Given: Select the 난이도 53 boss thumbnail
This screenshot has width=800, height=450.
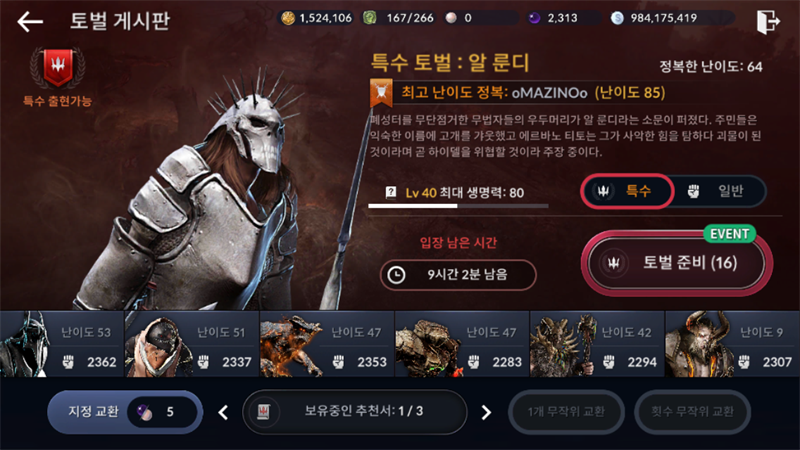Looking at the screenshot, I should [62, 344].
